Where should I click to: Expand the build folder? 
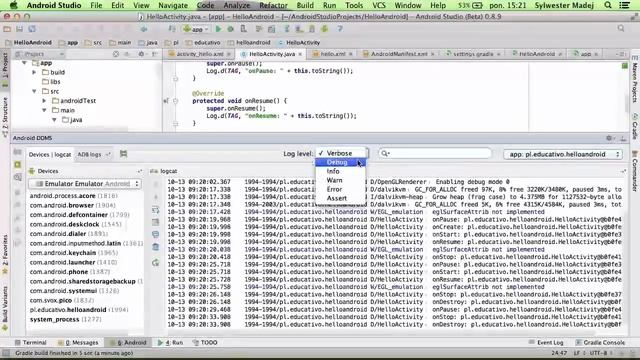pyautogui.click(x=34, y=72)
